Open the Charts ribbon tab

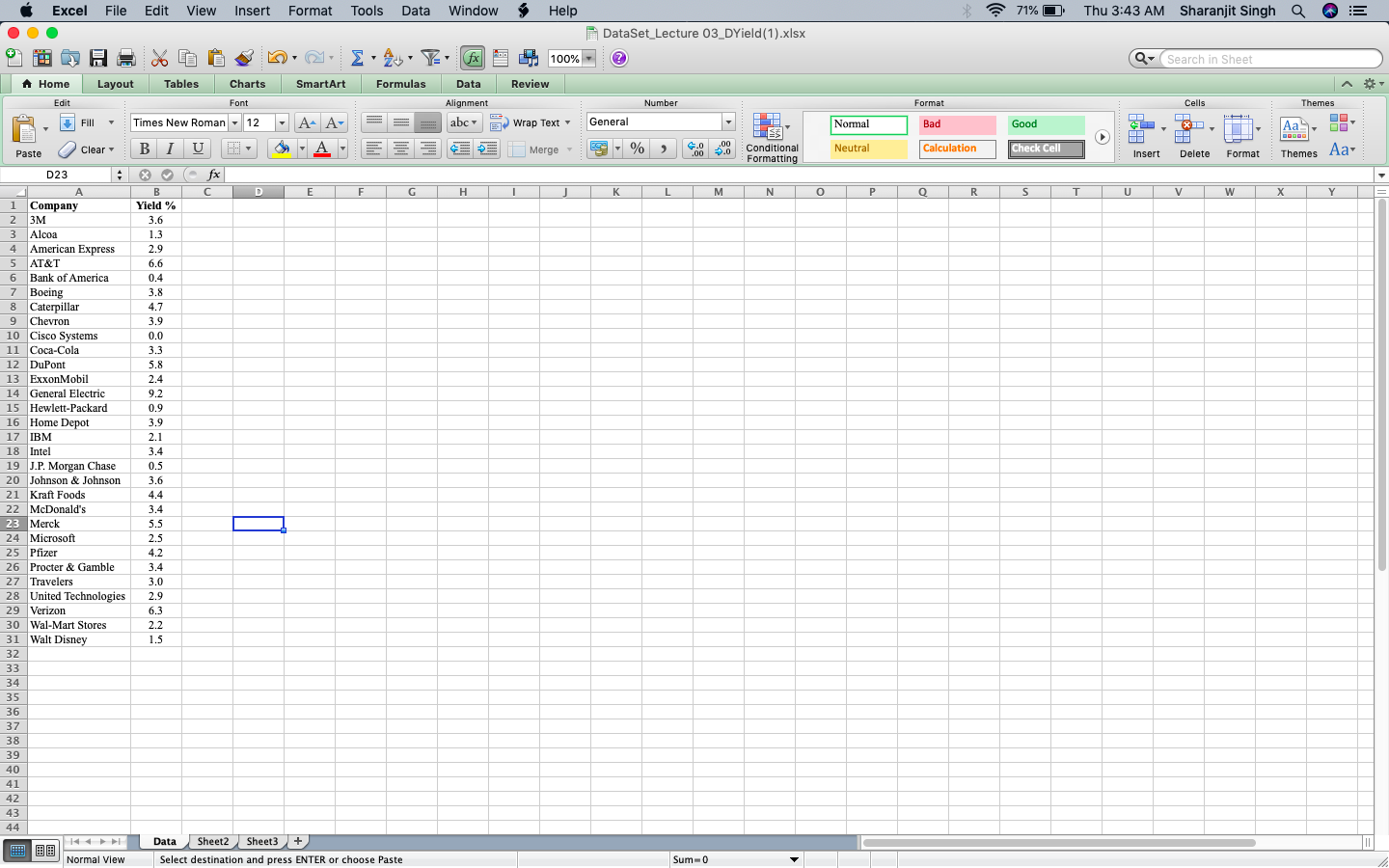coord(248,84)
